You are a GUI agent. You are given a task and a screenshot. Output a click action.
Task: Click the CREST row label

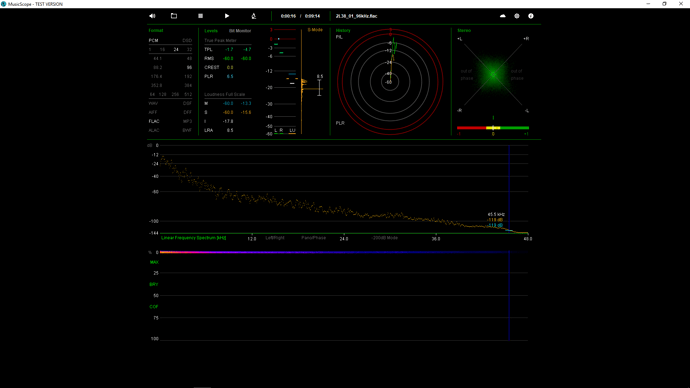click(212, 68)
